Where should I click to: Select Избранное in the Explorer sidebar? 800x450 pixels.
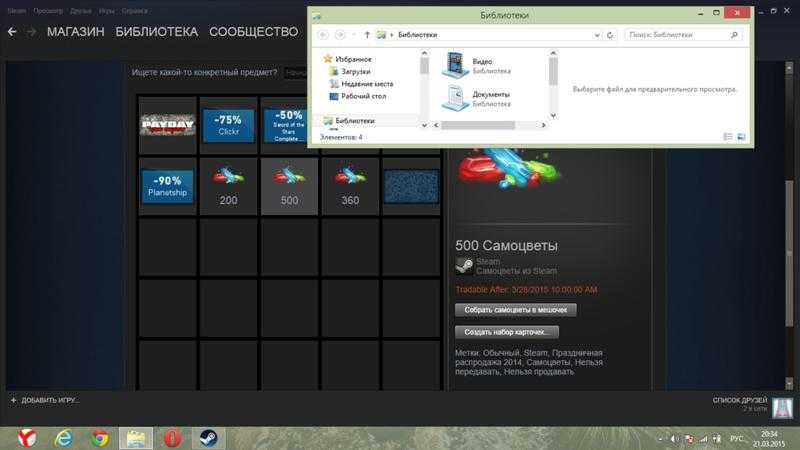pos(353,59)
